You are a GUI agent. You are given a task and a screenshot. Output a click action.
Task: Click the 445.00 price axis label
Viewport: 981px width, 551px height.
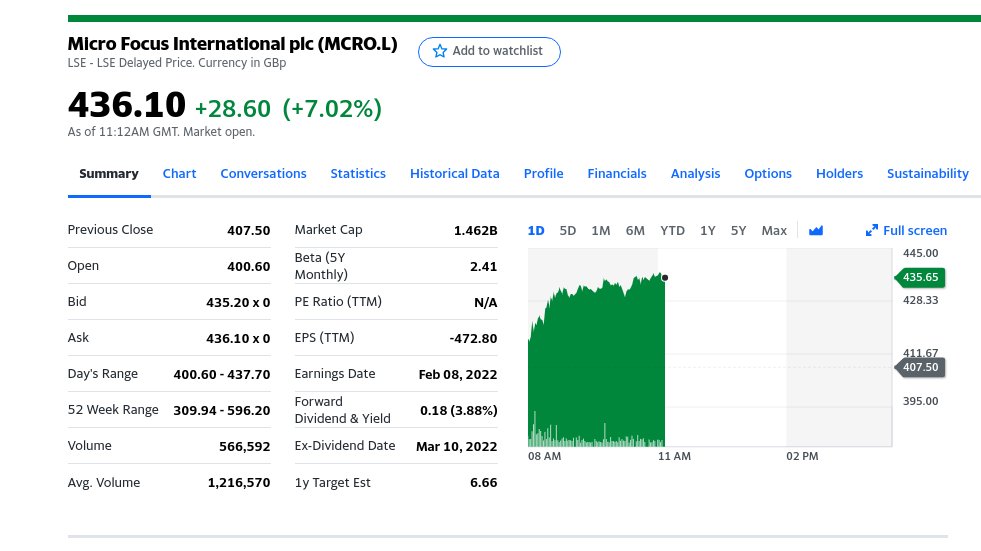[920, 253]
